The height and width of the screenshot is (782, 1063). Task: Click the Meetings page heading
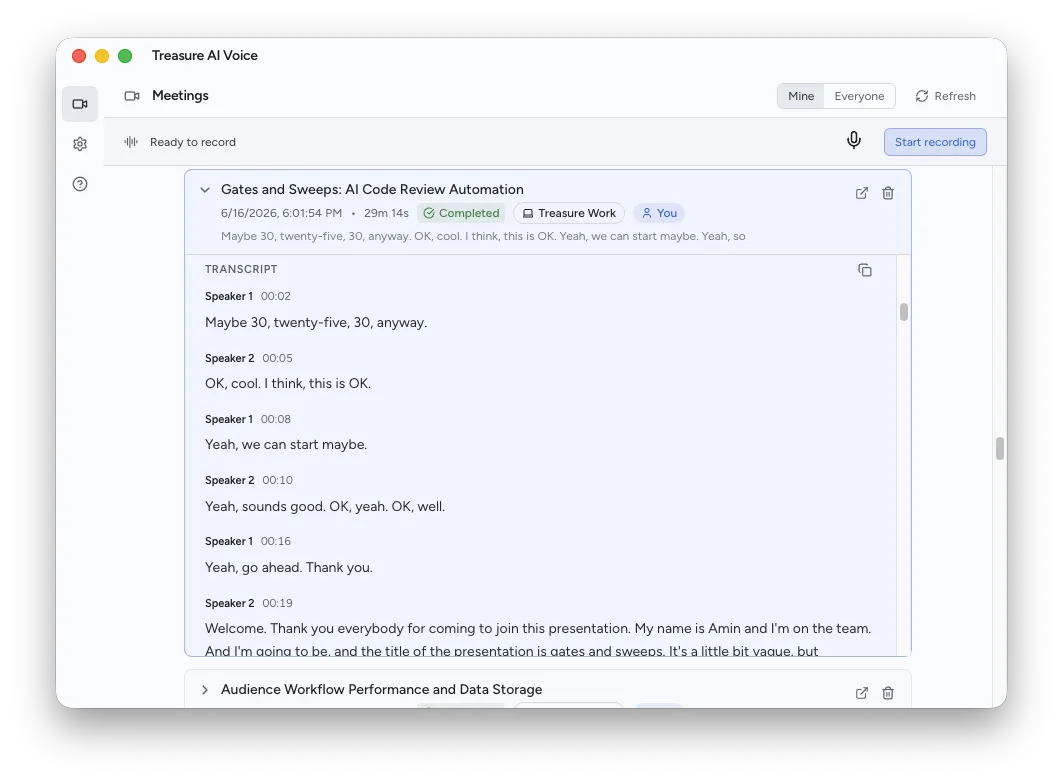tap(180, 96)
